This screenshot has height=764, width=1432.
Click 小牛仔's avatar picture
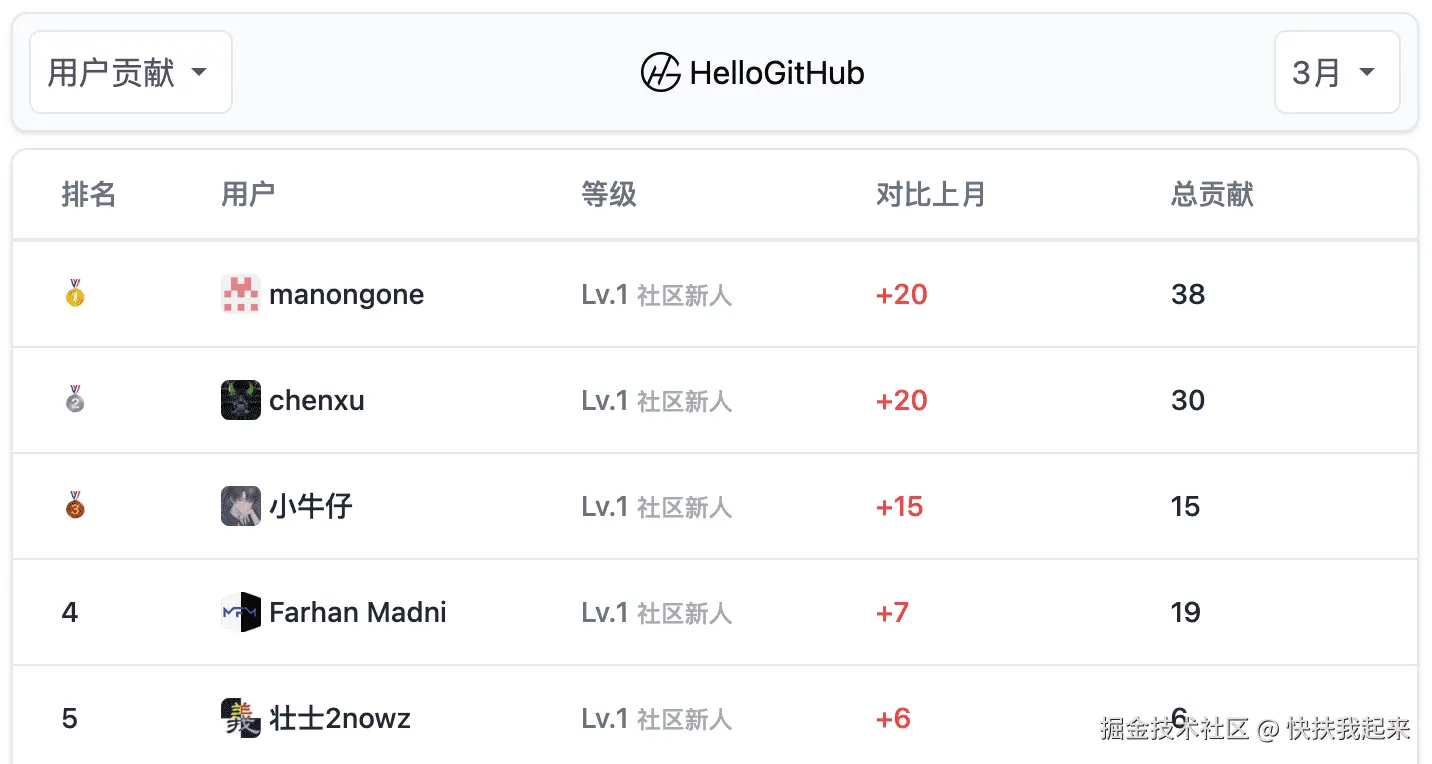[x=241, y=506]
